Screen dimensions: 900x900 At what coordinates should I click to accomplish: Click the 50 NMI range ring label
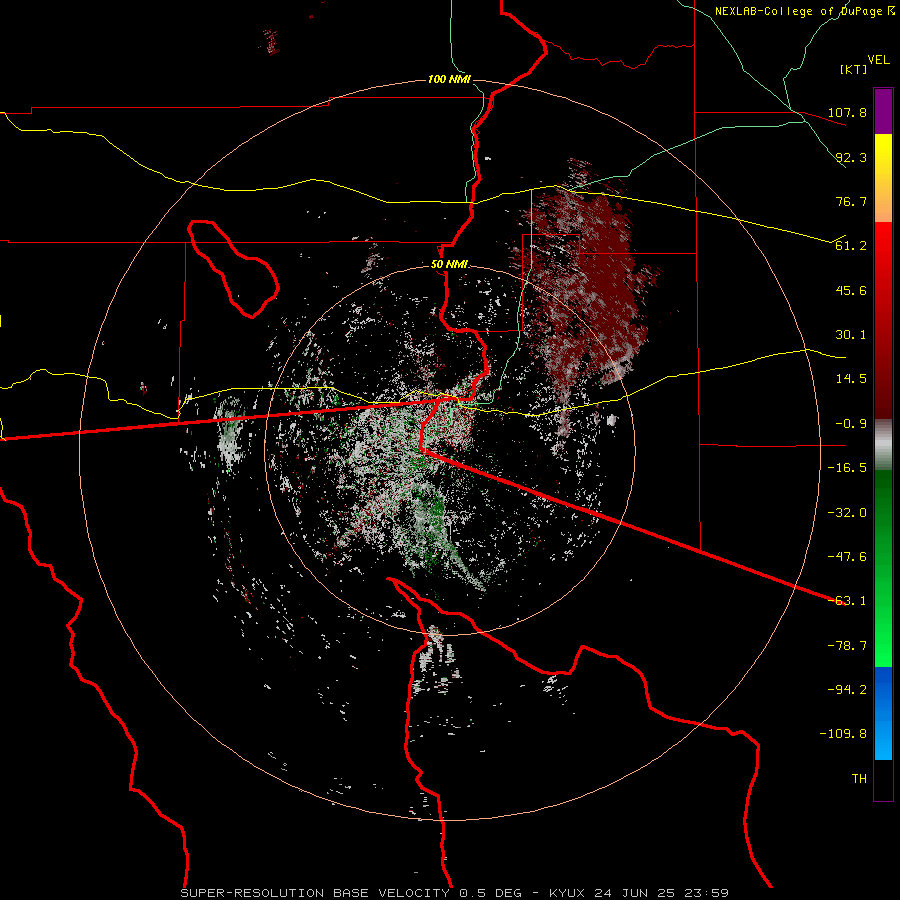pyautogui.click(x=449, y=265)
